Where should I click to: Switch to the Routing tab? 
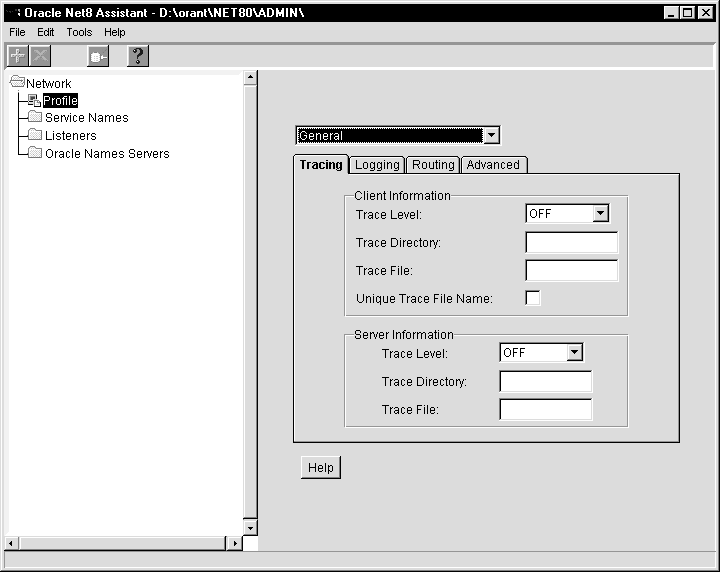[x=433, y=164]
